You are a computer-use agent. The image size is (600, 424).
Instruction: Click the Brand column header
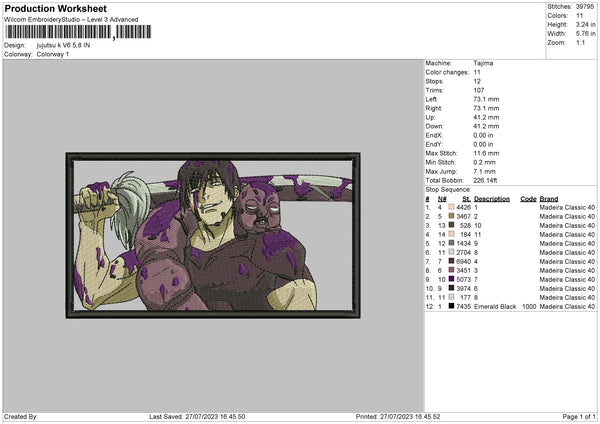click(x=549, y=199)
